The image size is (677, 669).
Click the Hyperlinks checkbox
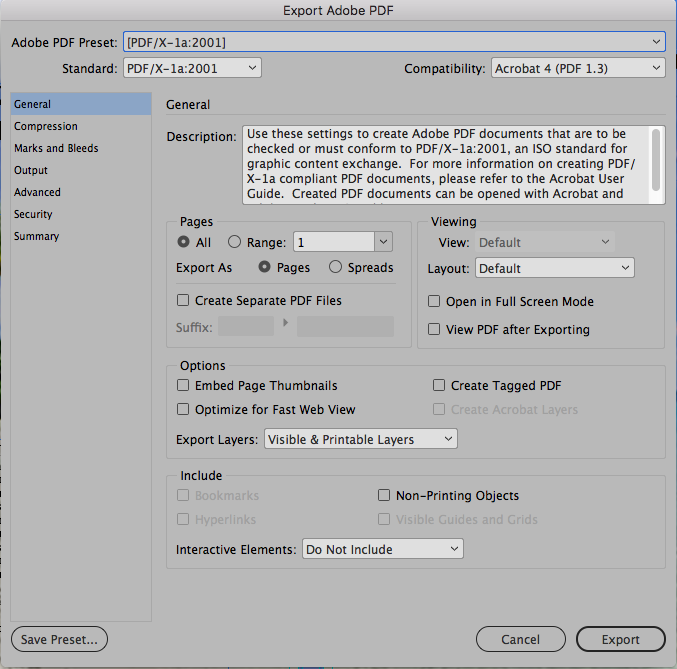(183, 519)
